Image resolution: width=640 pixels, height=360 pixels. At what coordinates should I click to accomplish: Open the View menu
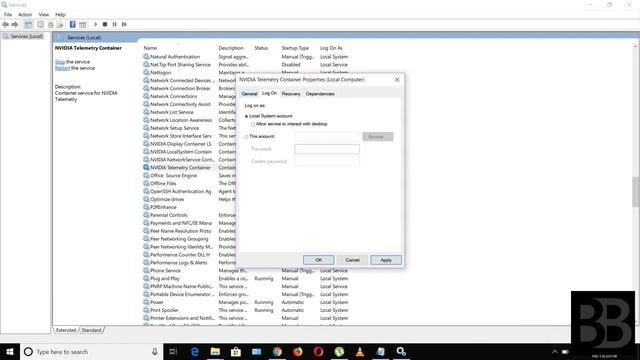(44, 14)
